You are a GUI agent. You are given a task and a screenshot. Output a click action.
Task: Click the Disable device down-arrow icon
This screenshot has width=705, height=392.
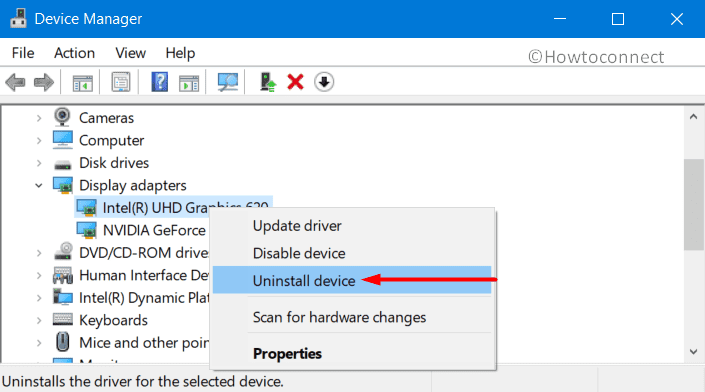(x=324, y=82)
